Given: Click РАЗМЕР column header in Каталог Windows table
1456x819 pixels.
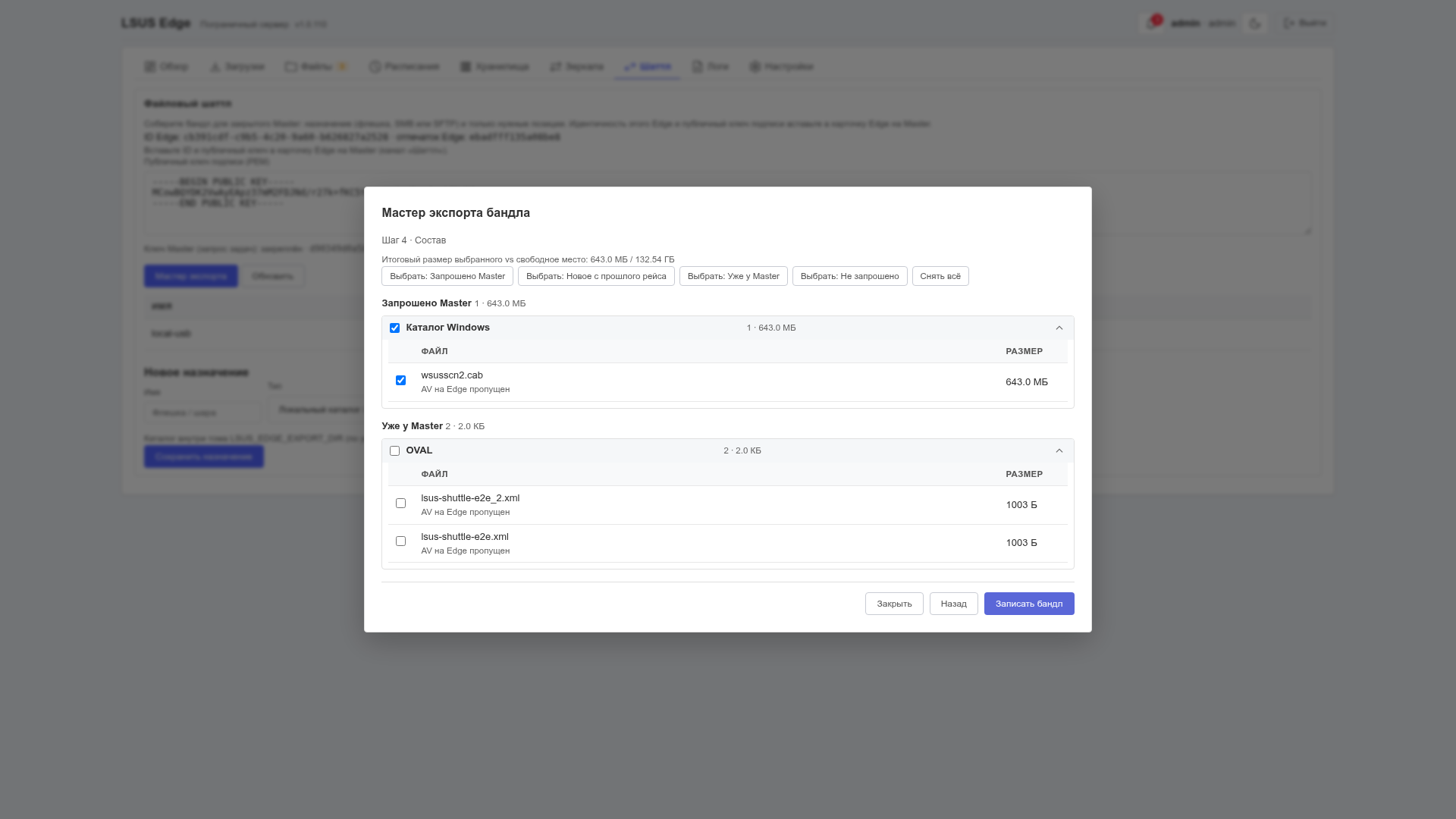Looking at the screenshot, I should coord(1024,351).
